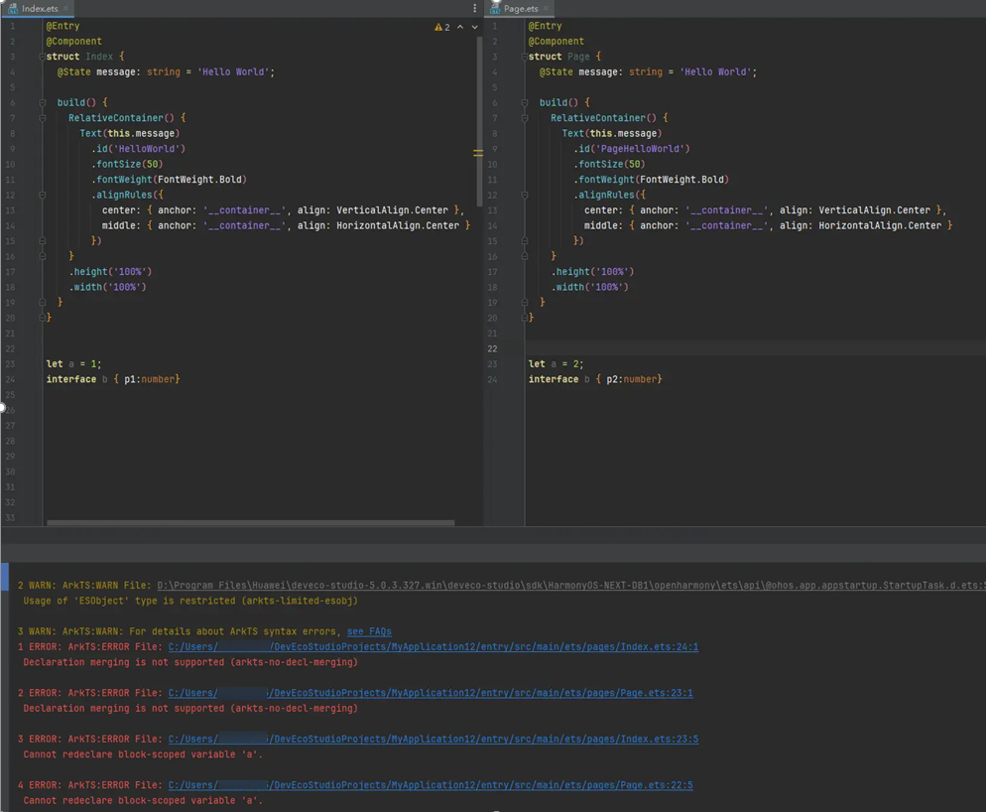This screenshot has height=812, width=986.
Task: Open the three-dot editor tab options menu
Action: pyautogui.click(x=475, y=8)
